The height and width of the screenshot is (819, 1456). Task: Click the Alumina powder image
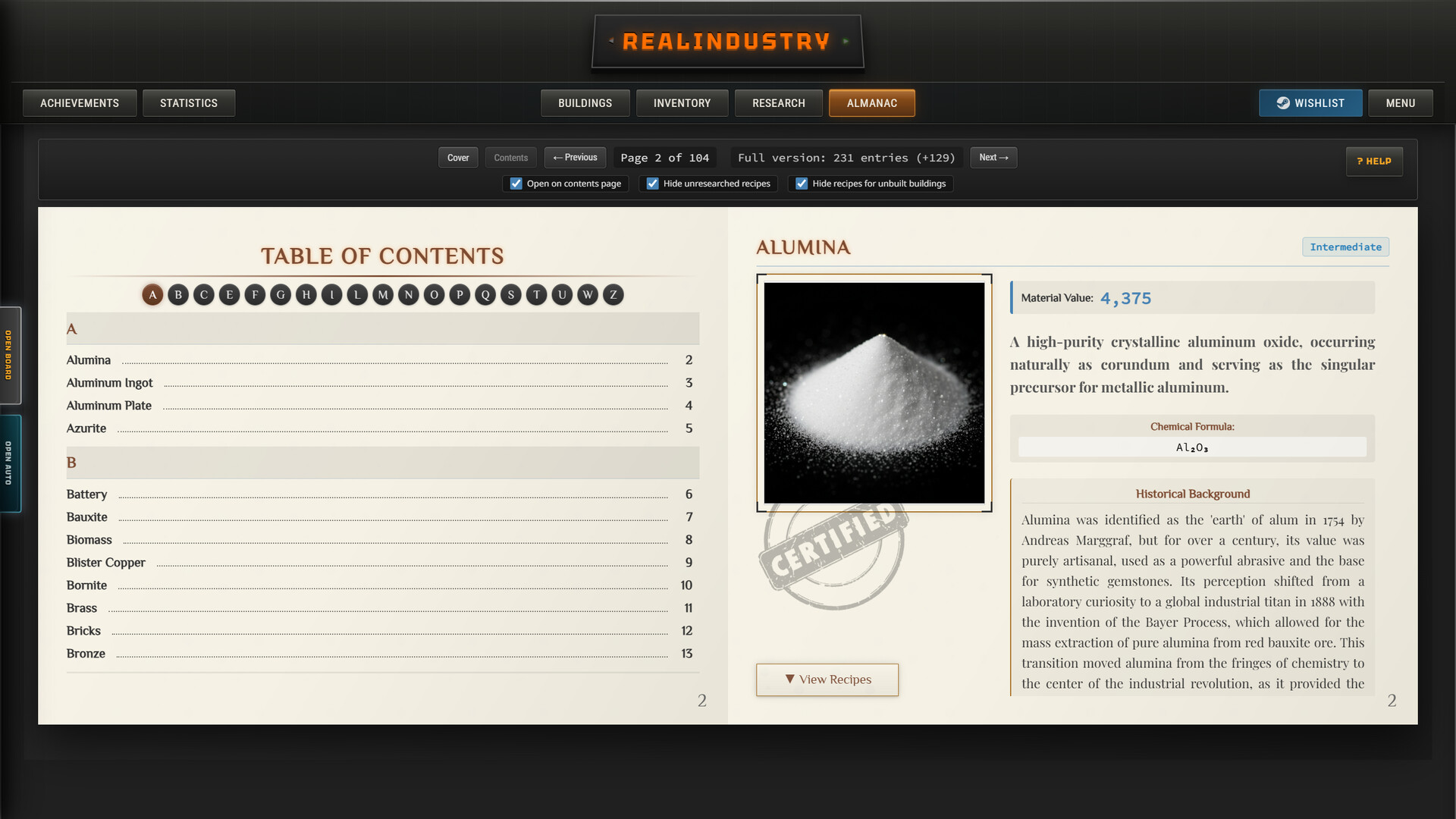pos(874,393)
